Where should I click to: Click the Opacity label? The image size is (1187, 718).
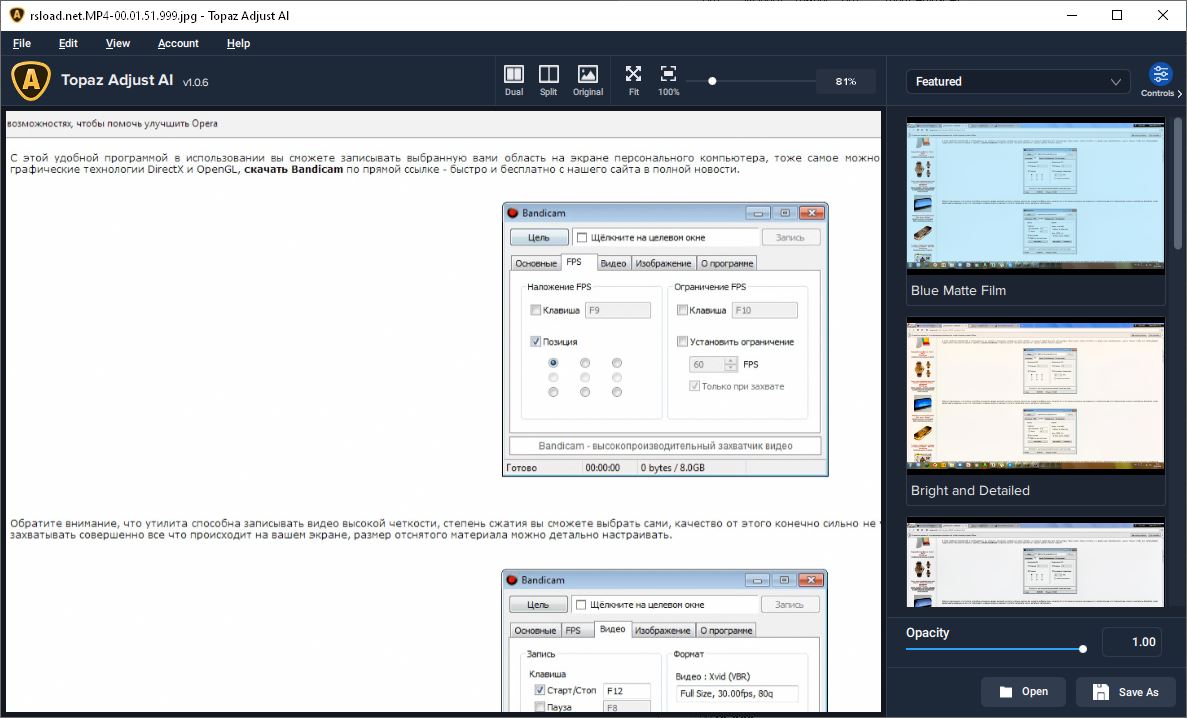927,632
